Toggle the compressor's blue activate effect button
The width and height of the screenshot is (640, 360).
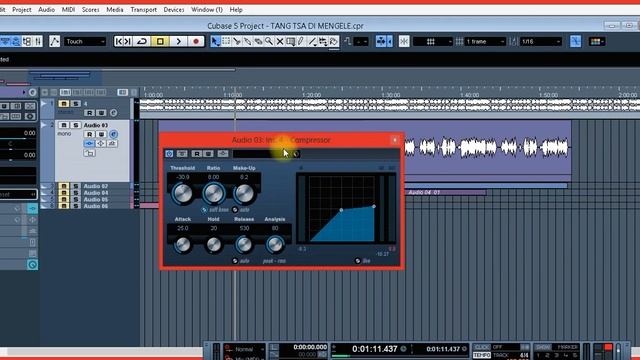(169, 153)
